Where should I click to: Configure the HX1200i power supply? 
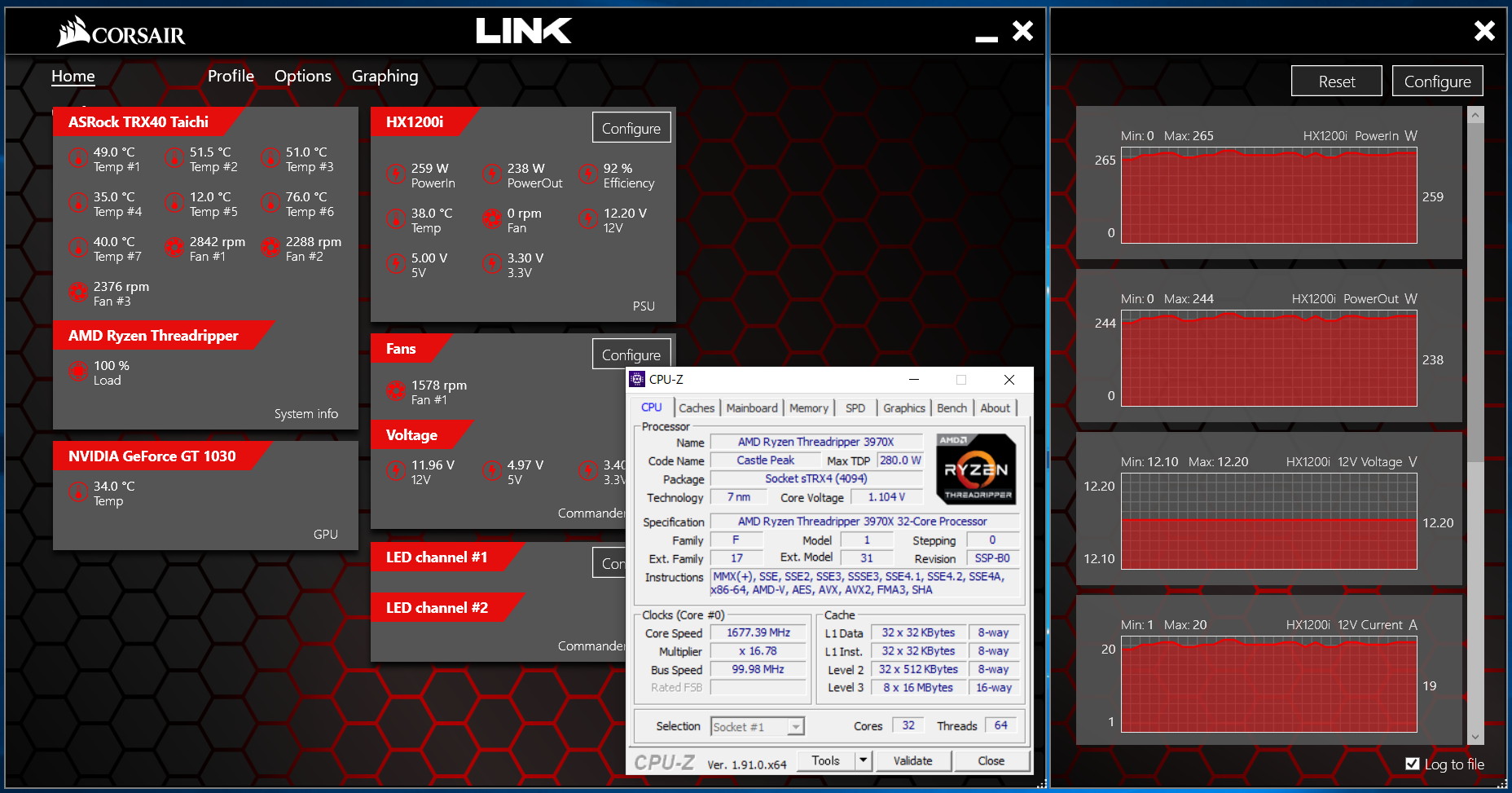point(631,128)
